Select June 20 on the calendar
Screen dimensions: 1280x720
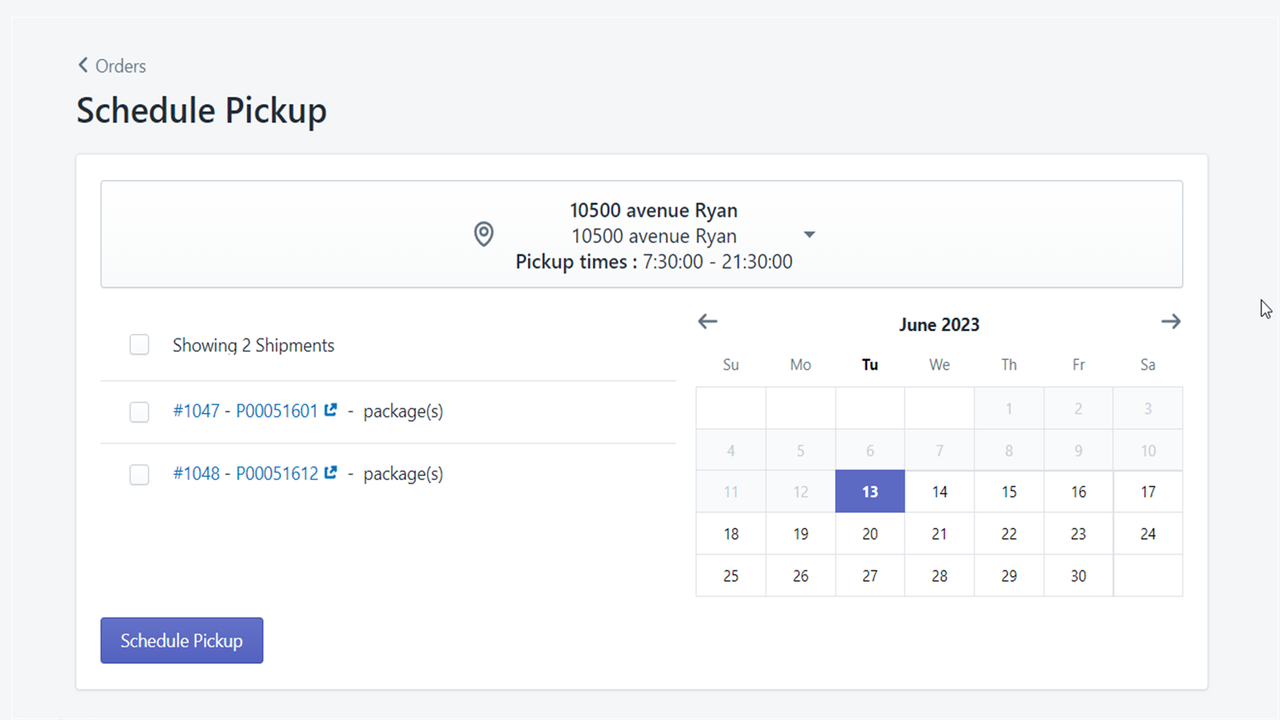point(869,533)
